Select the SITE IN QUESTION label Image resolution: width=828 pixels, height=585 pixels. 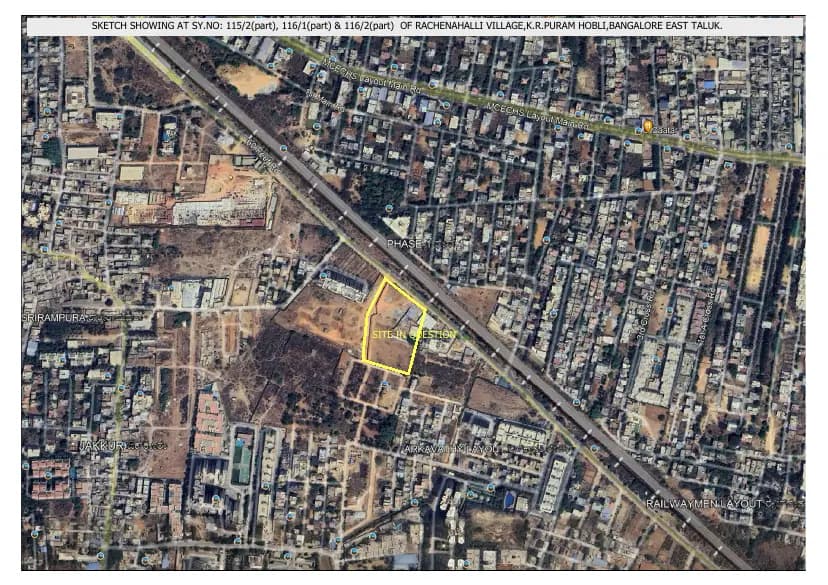414,334
